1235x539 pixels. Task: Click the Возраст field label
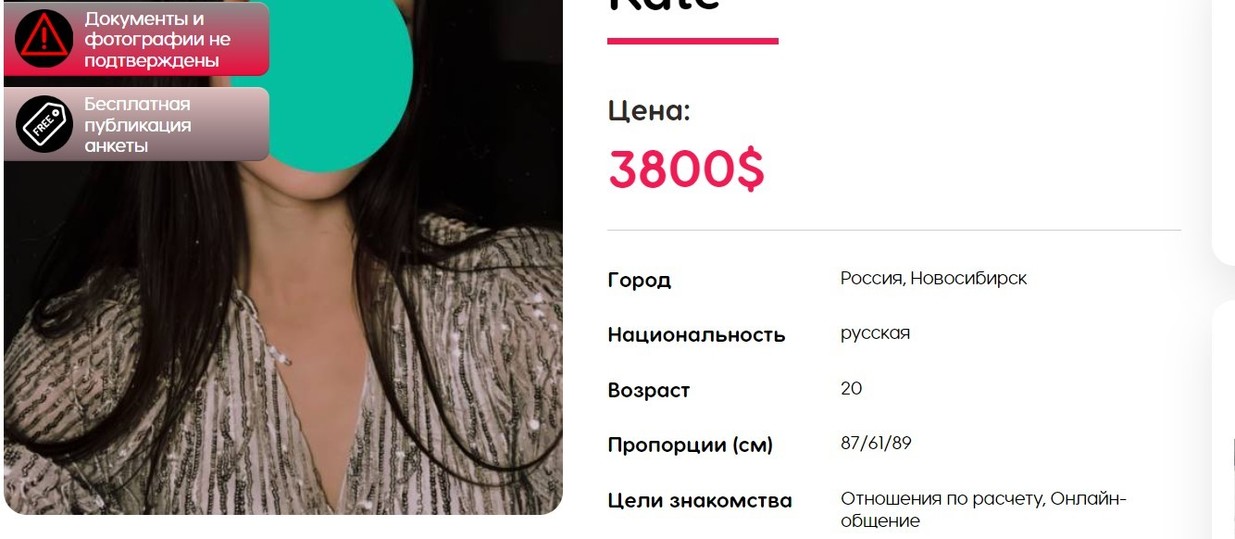[x=649, y=391]
